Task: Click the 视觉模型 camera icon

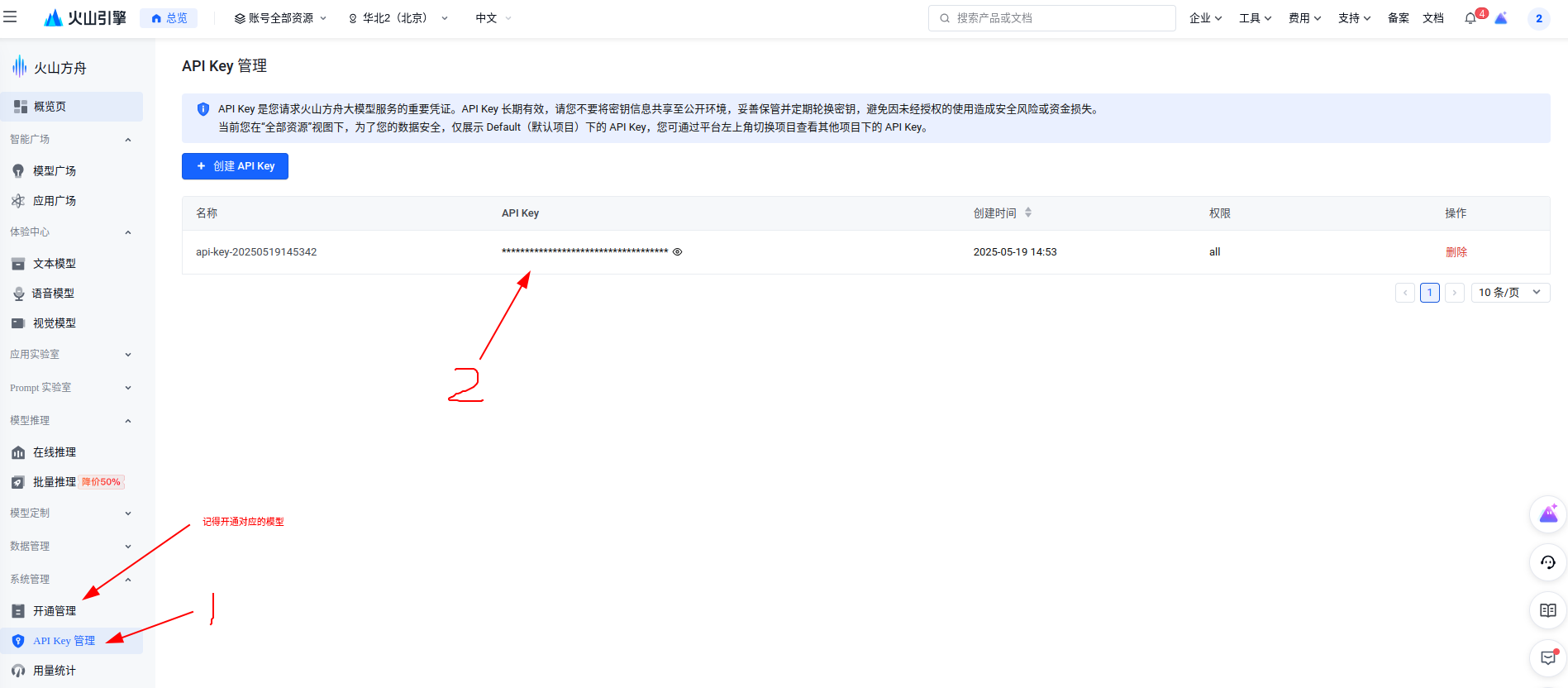Action: (18, 323)
